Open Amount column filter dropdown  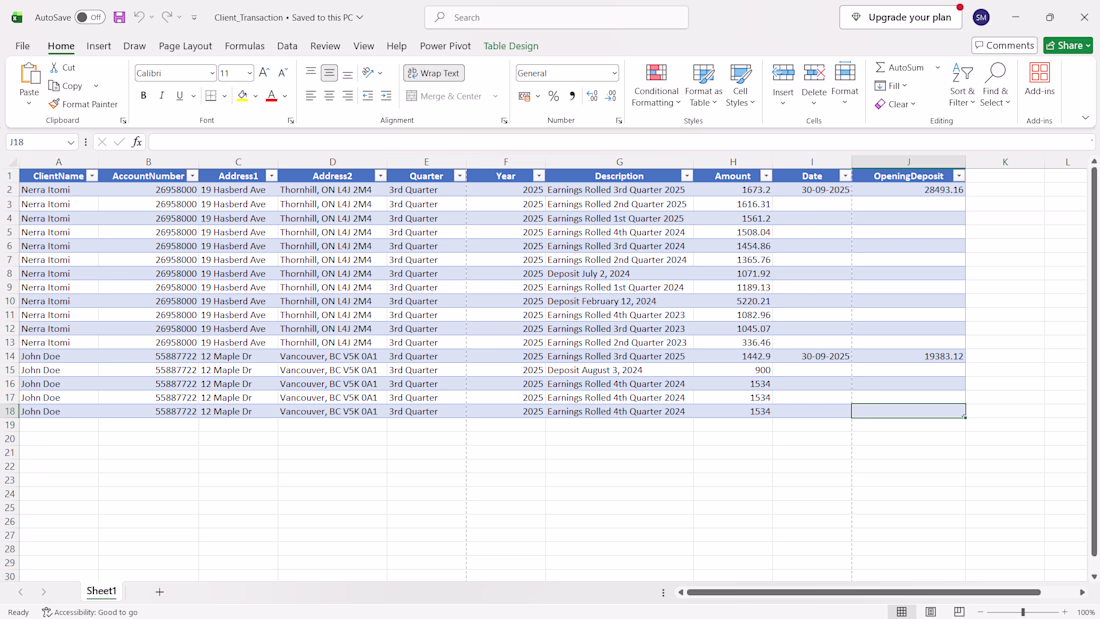click(x=766, y=176)
